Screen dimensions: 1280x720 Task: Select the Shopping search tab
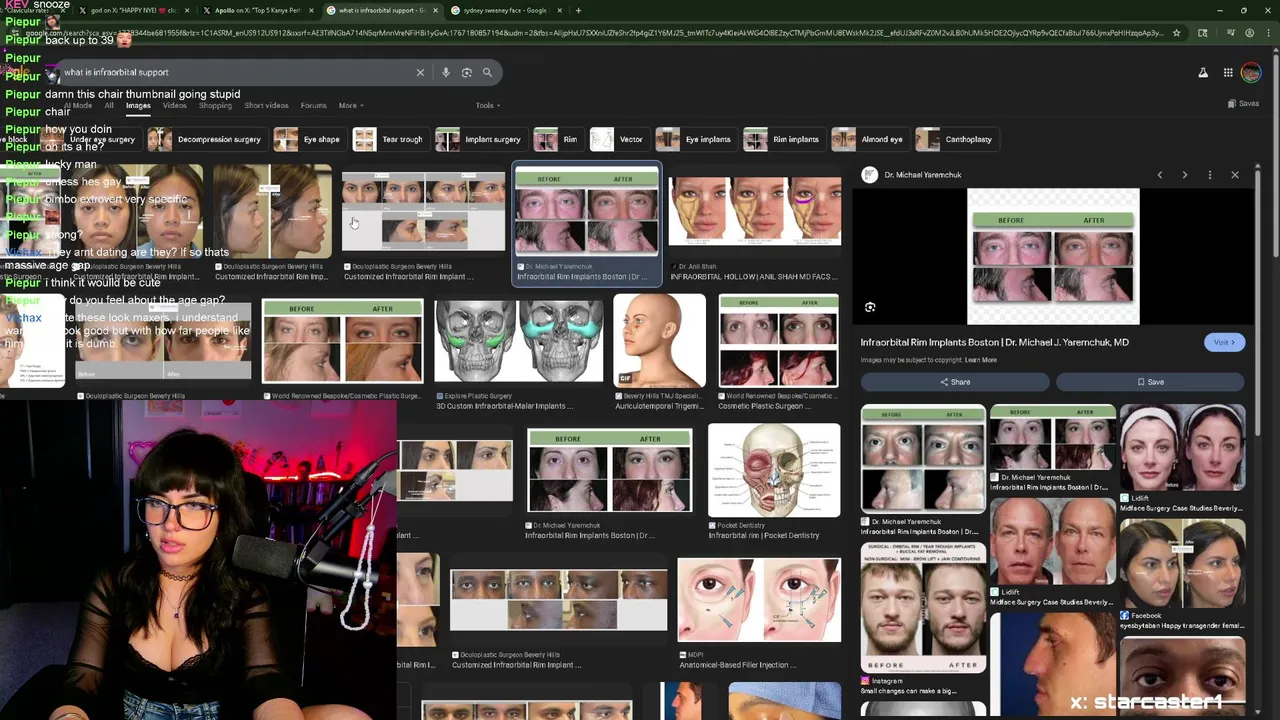(x=215, y=105)
